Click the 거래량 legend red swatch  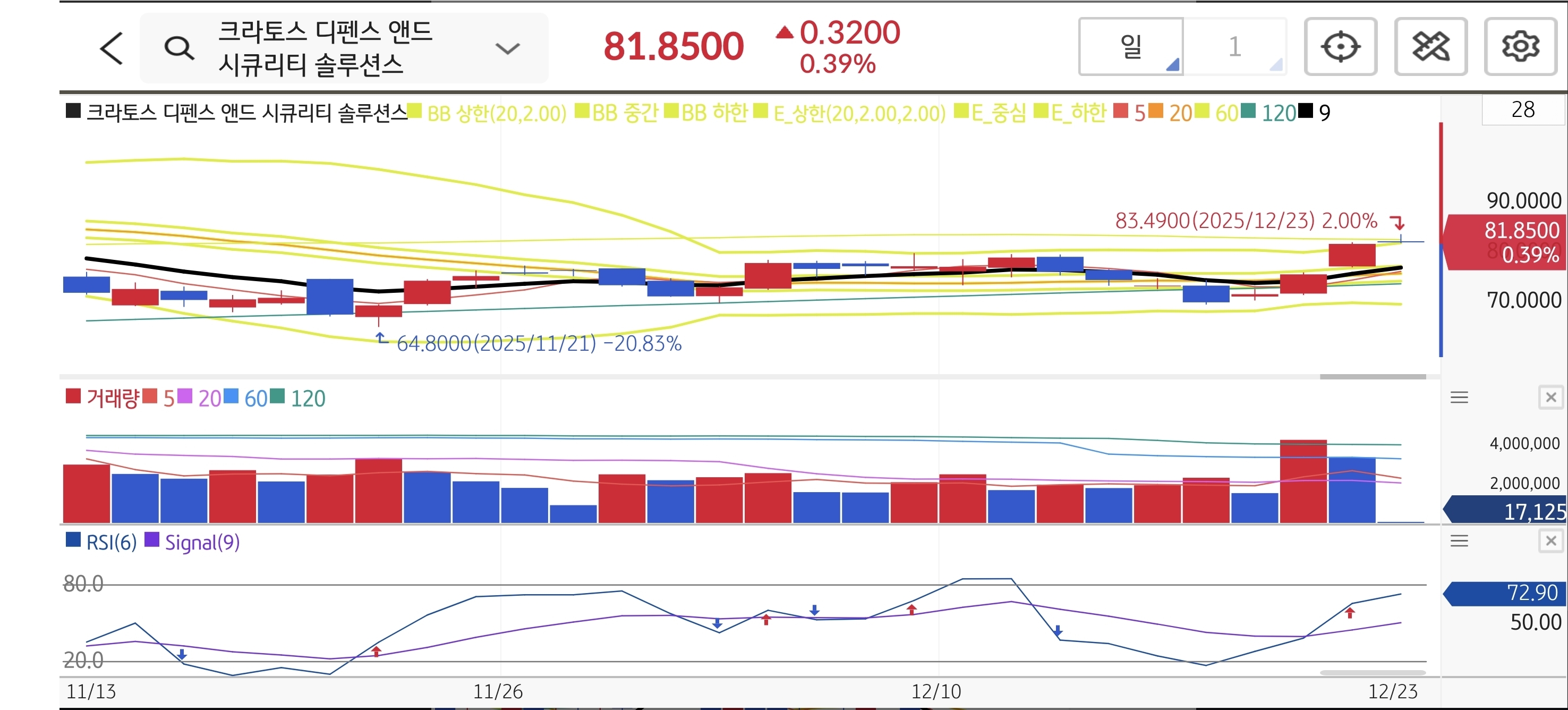click(73, 396)
